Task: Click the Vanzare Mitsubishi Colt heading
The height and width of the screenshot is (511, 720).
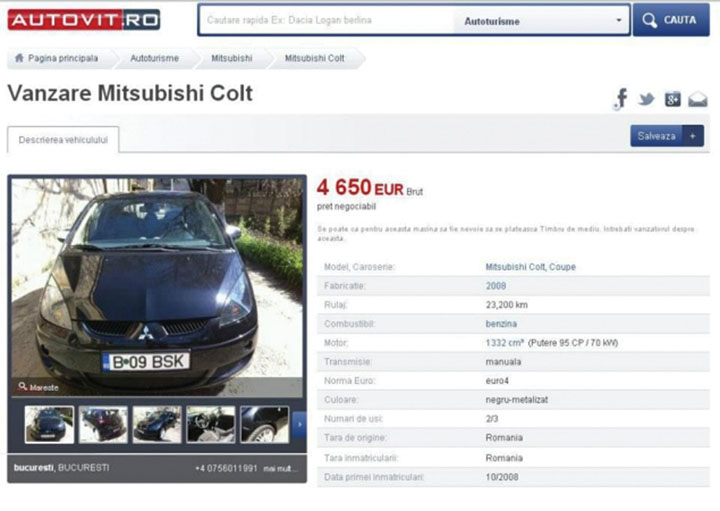Action: (x=130, y=93)
